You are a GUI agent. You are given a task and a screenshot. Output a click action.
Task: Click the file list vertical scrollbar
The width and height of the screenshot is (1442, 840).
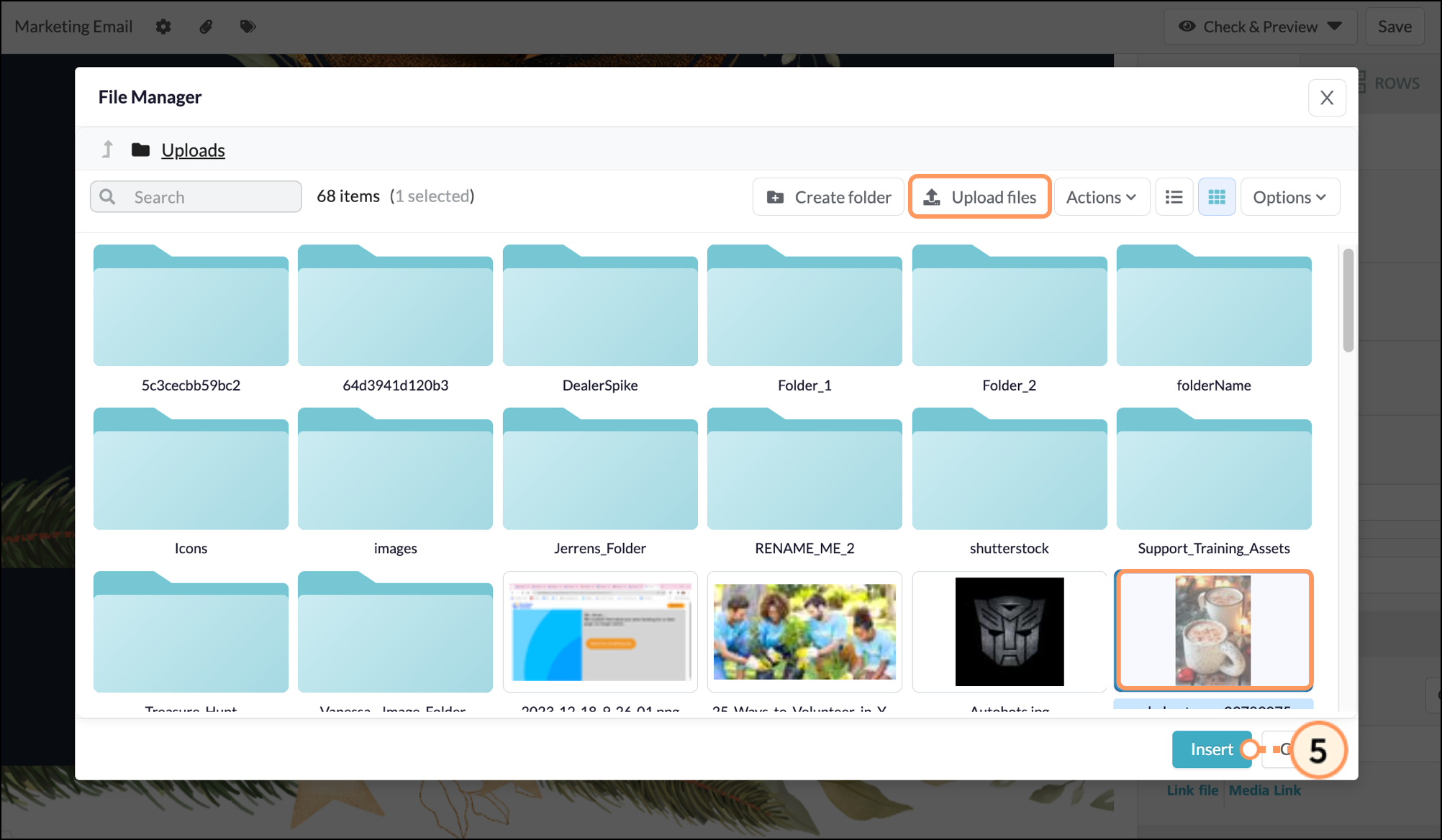[x=1348, y=301]
